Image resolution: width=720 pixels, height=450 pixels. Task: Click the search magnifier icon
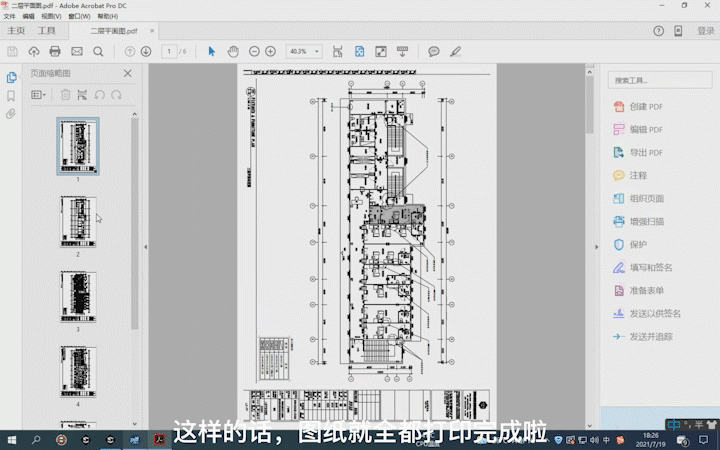pos(98,51)
